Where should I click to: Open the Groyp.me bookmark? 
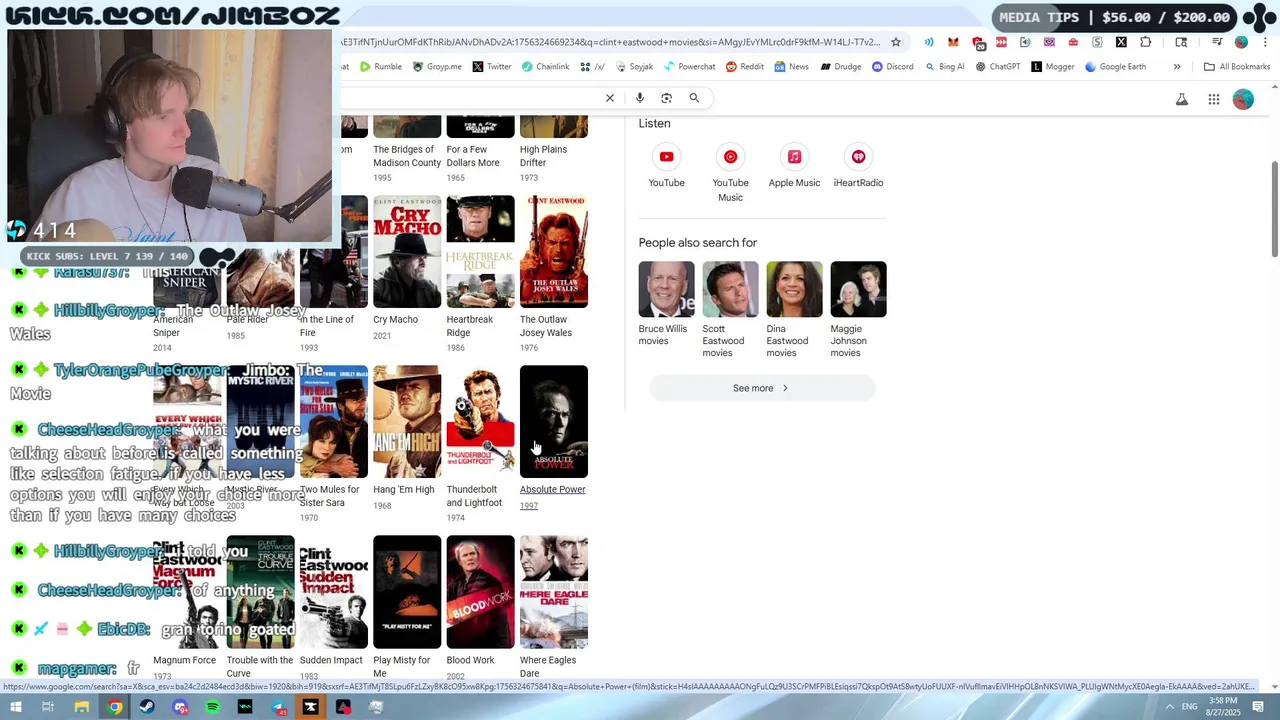pos(438,67)
